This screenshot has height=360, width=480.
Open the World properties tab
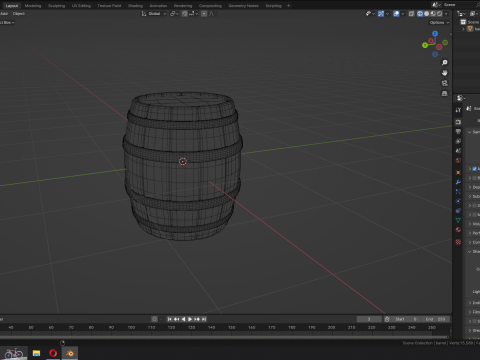click(458, 160)
